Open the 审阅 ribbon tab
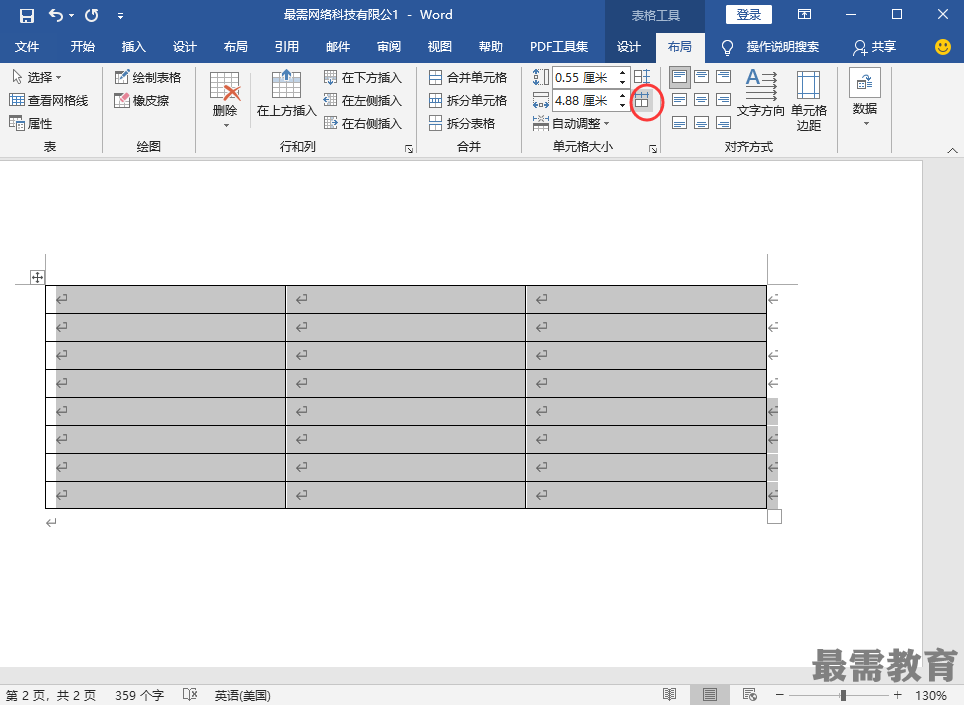The width and height of the screenshot is (964, 705). (x=389, y=47)
